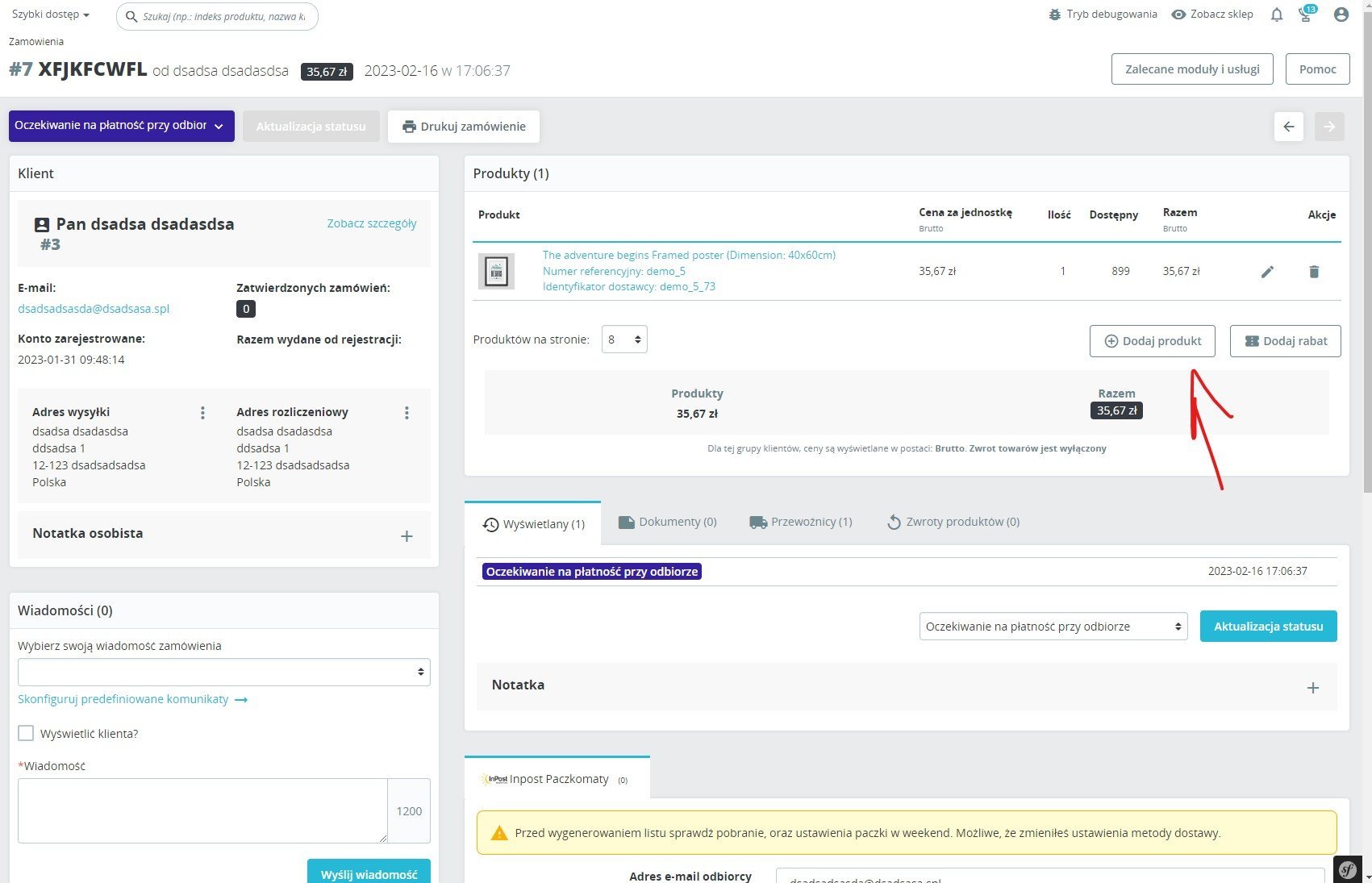1372x883 pixels.
Task: Click the Pomoc button
Action: [x=1318, y=69]
